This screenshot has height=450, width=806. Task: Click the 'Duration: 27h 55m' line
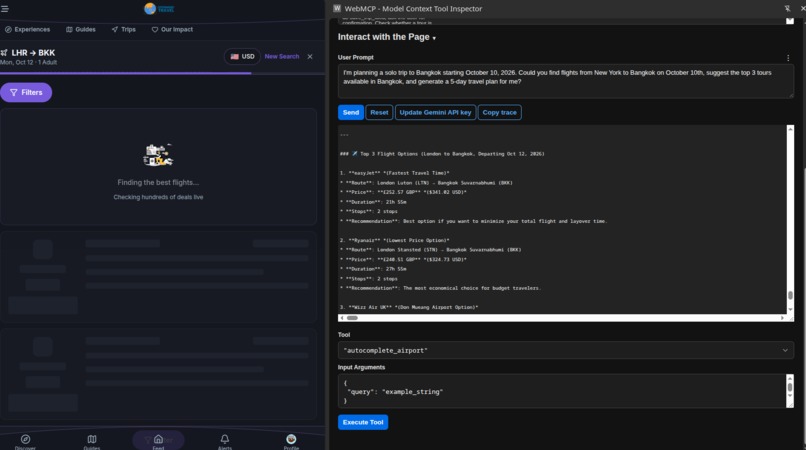[x=373, y=269]
